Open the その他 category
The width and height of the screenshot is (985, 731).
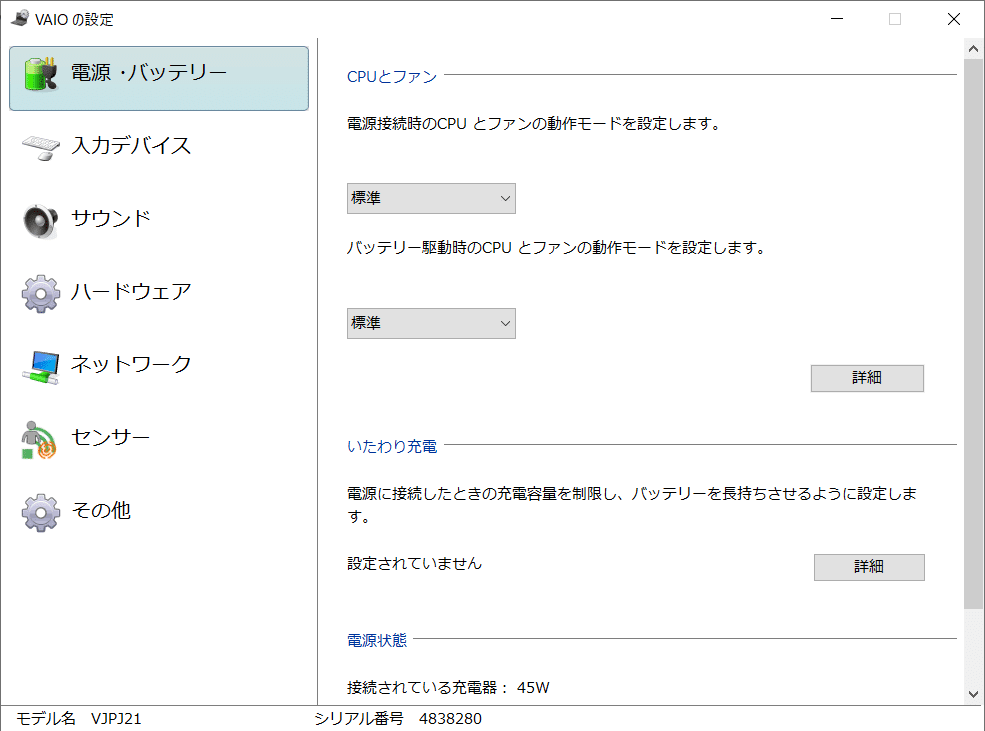click(101, 510)
